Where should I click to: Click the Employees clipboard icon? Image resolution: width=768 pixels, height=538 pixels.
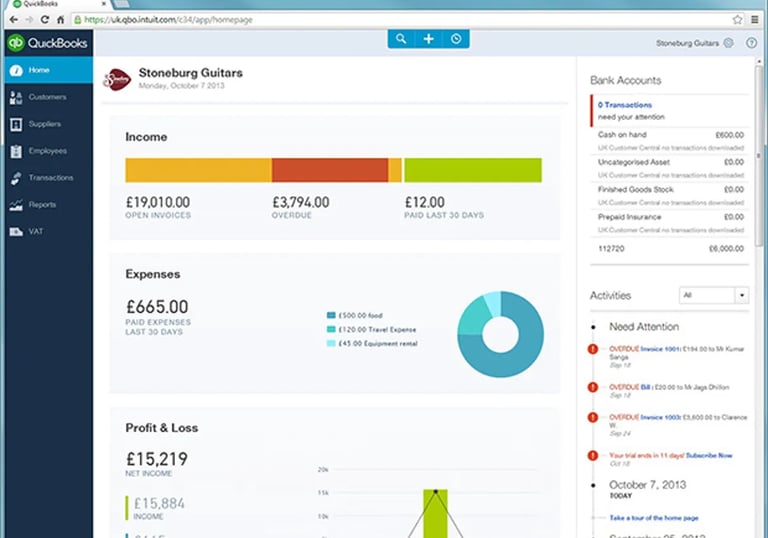coord(16,151)
